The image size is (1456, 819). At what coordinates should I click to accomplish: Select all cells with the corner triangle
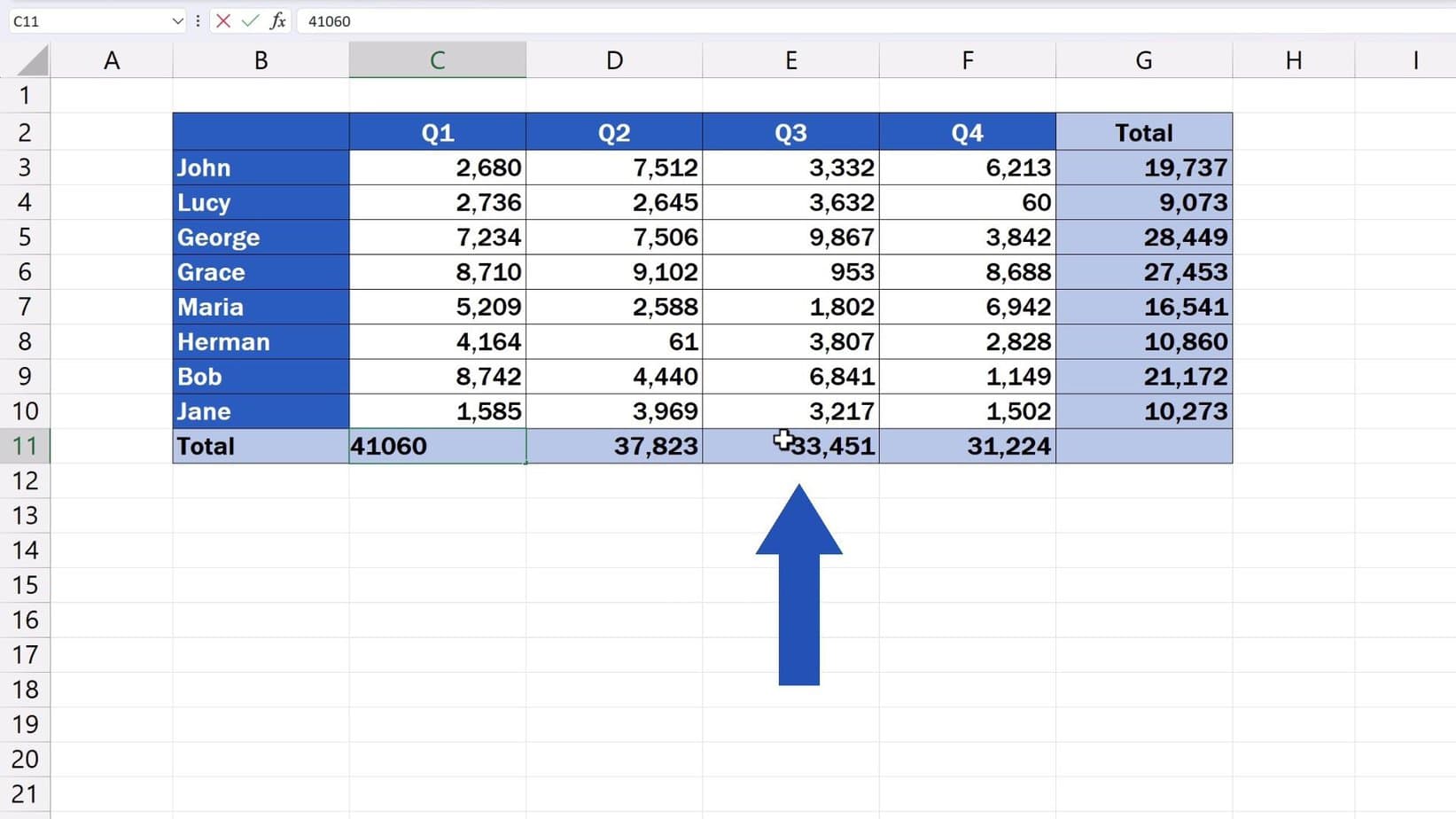point(28,59)
